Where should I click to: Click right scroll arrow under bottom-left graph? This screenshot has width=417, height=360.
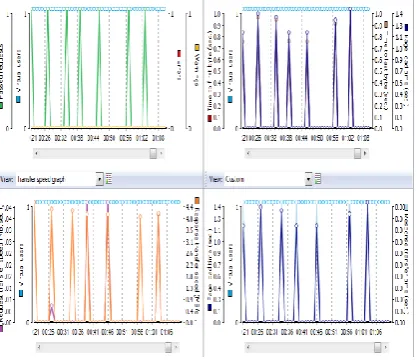point(176,347)
